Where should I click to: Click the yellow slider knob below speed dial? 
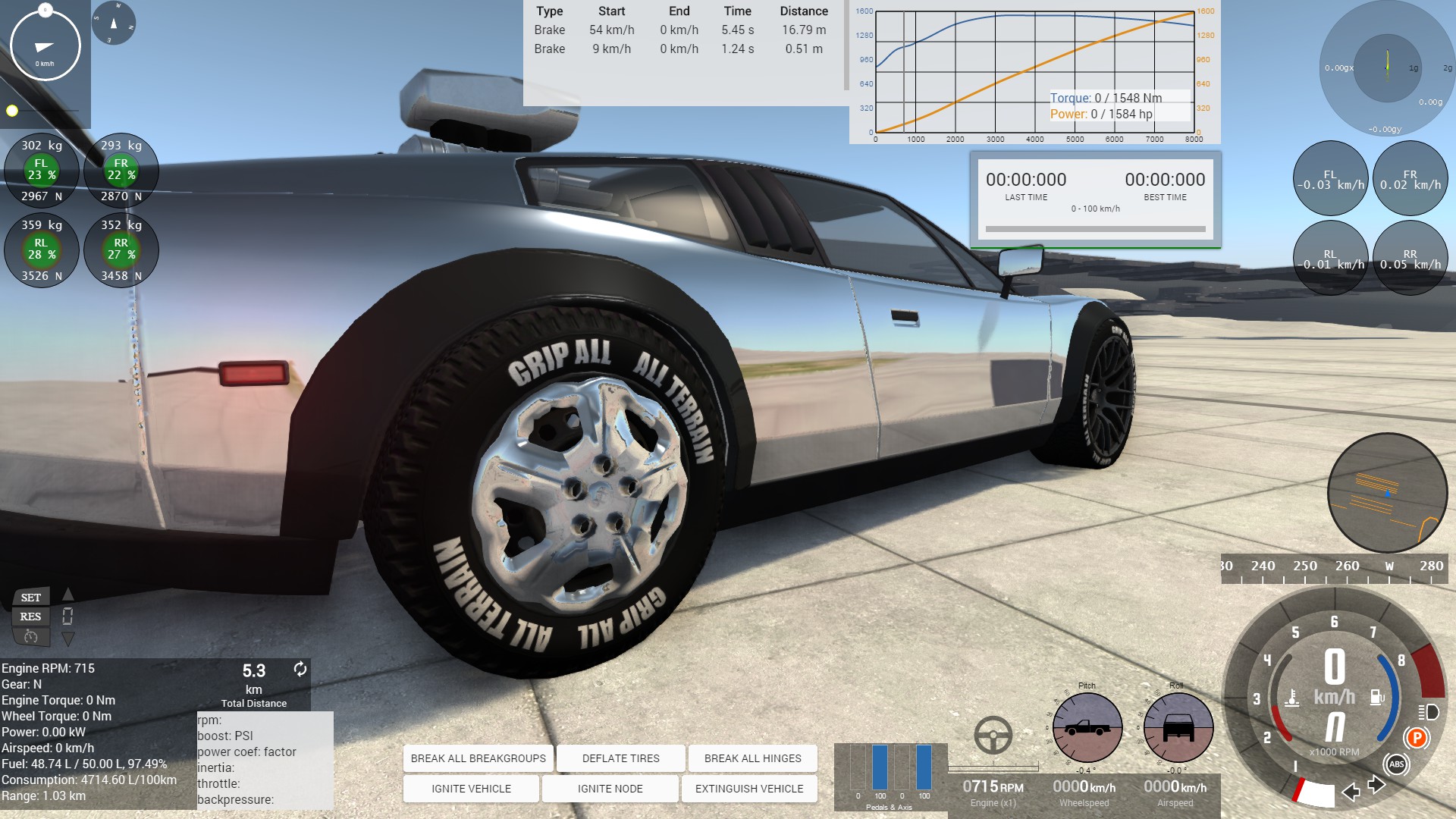[12, 111]
